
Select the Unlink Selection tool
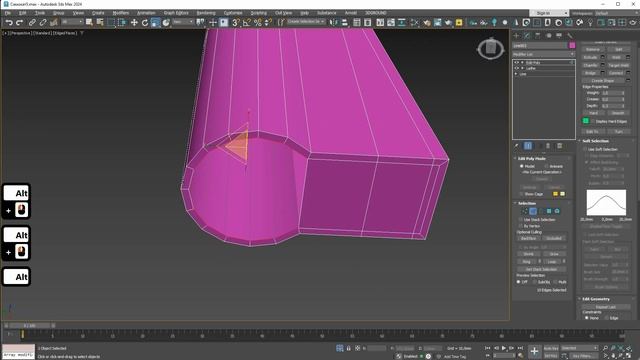[x=42, y=23]
